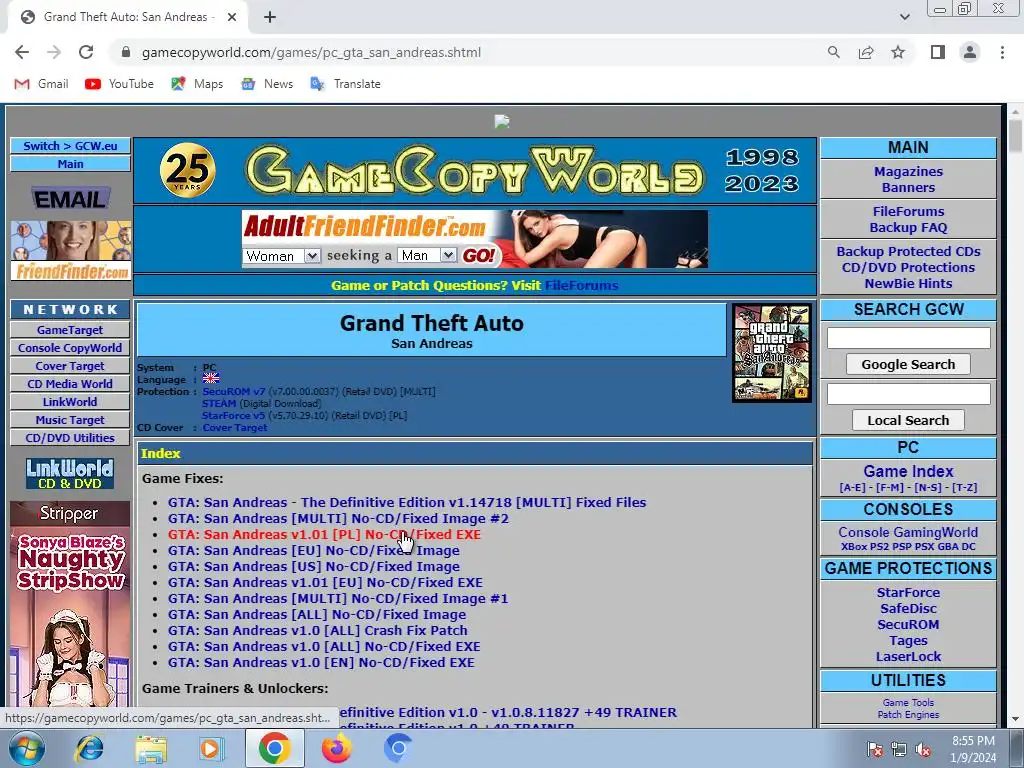Bookmark this page with the star icon
Viewport: 1024px width, 768px height.
coord(898,52)
